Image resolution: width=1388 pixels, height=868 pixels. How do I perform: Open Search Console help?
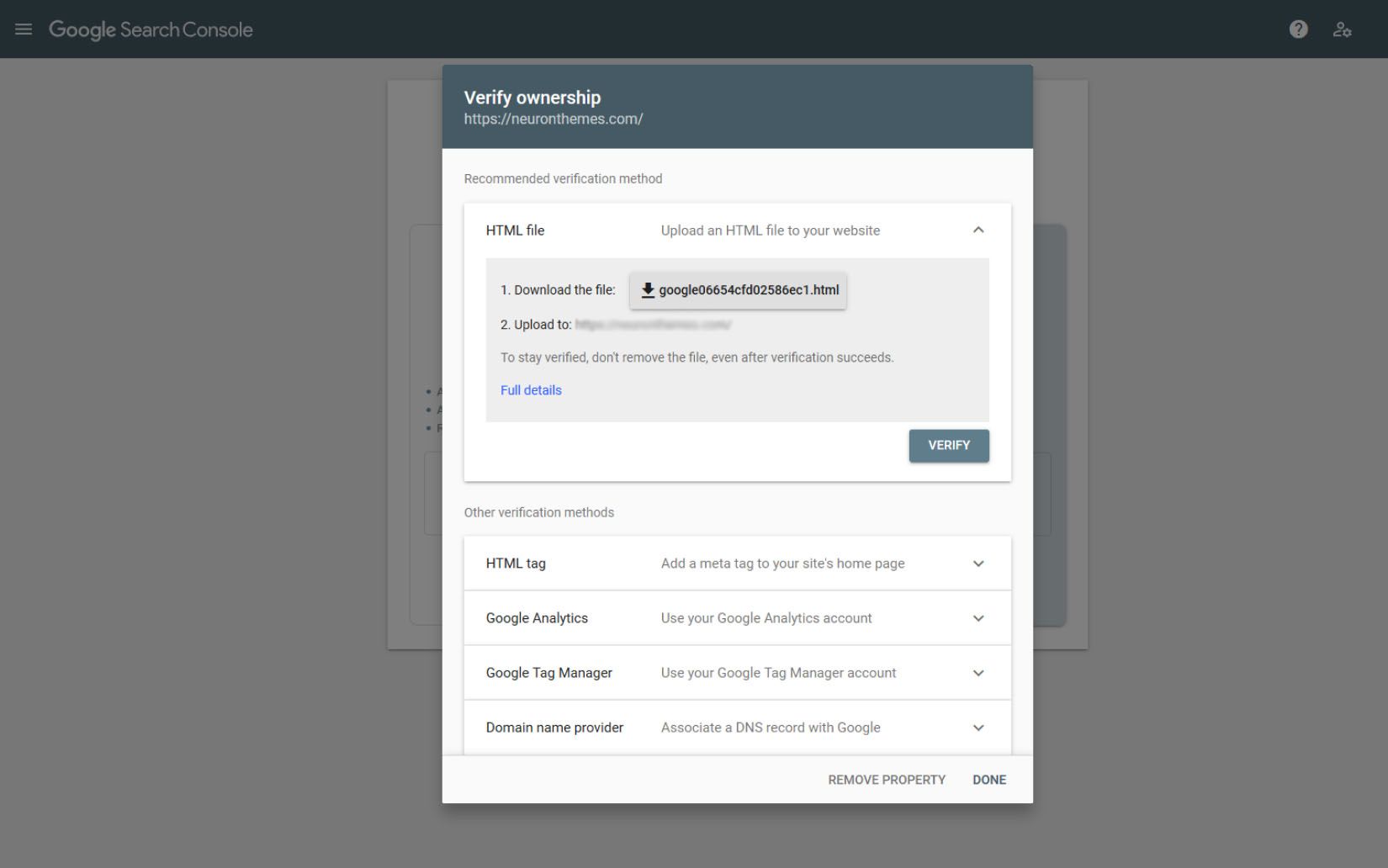point(1298,29)
